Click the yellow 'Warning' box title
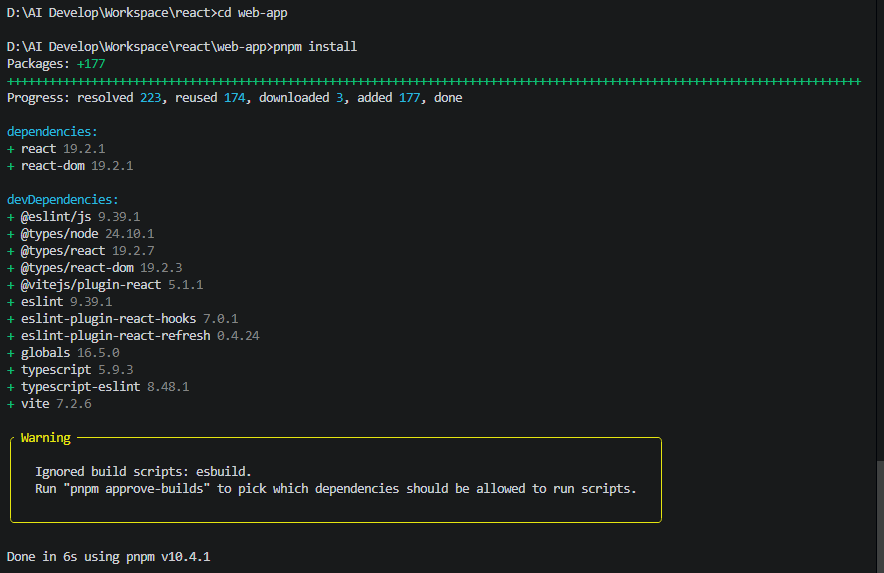The image size is (884, 573). (46, 438)
